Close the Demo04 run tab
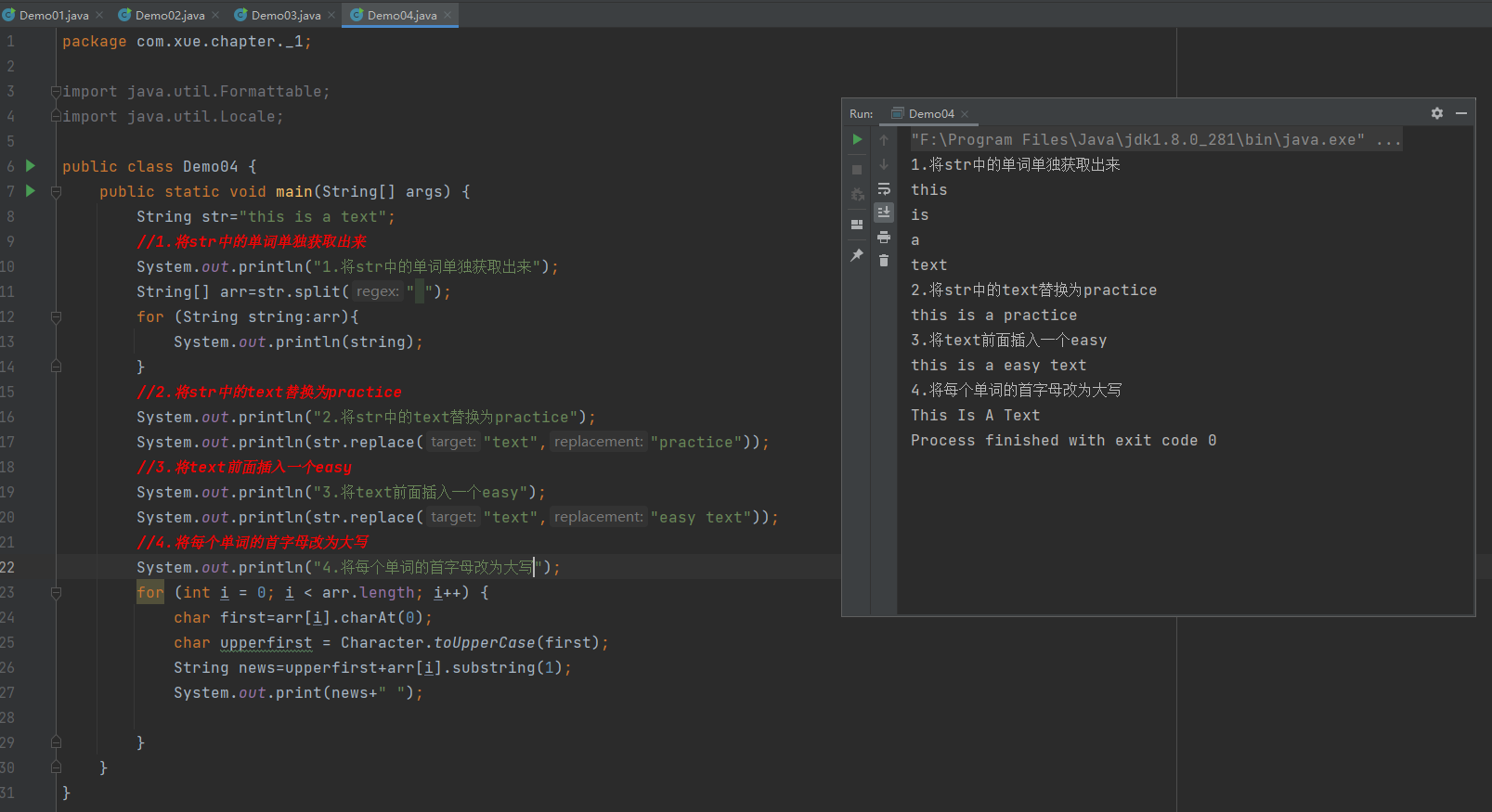The height and width of the screenshot is (812, 1492). coord(965,113)
